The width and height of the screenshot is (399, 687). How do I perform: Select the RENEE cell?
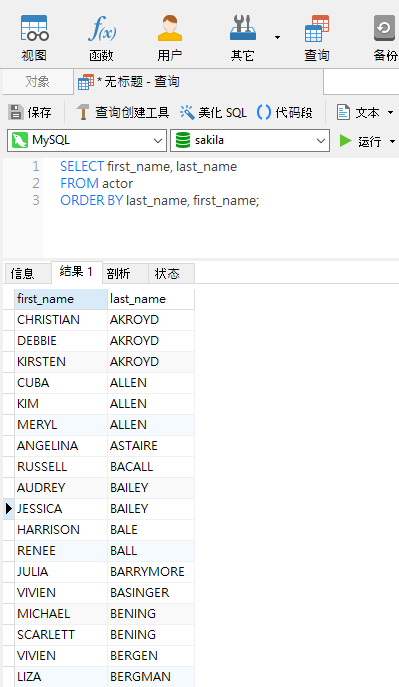tap(61, 551)
